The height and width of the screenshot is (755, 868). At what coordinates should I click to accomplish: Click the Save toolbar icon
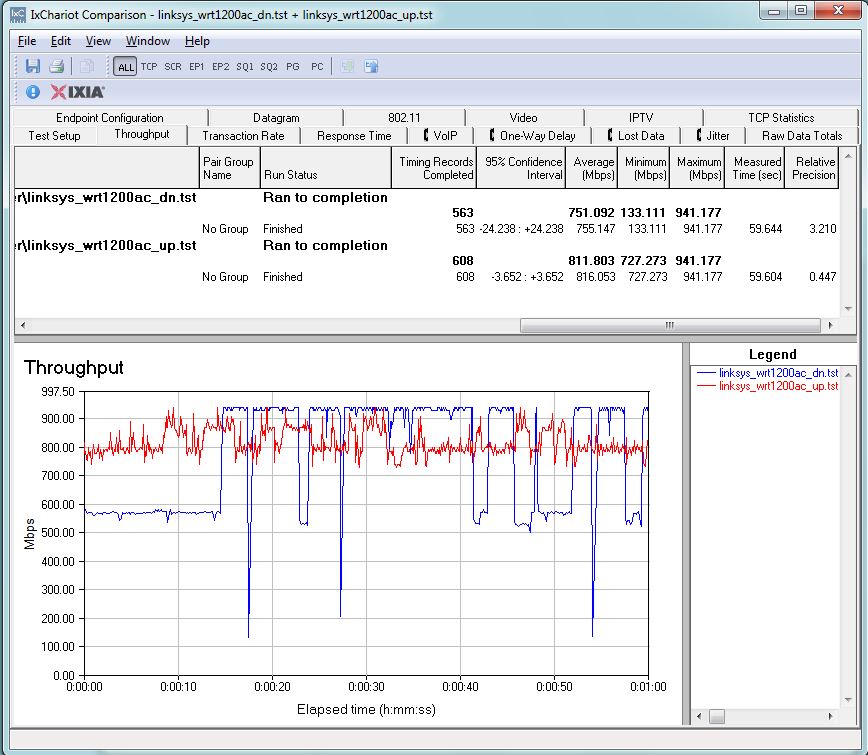[33, 66]
